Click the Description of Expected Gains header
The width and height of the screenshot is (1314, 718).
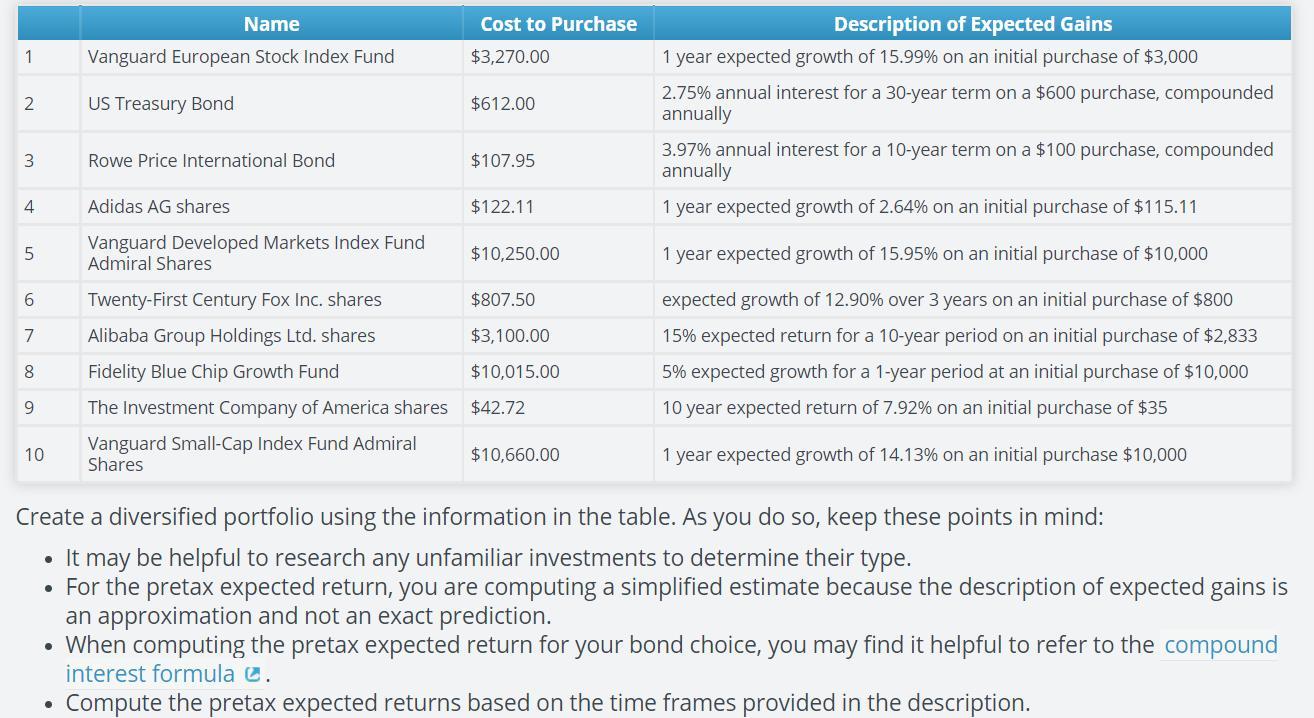[972, 24]
